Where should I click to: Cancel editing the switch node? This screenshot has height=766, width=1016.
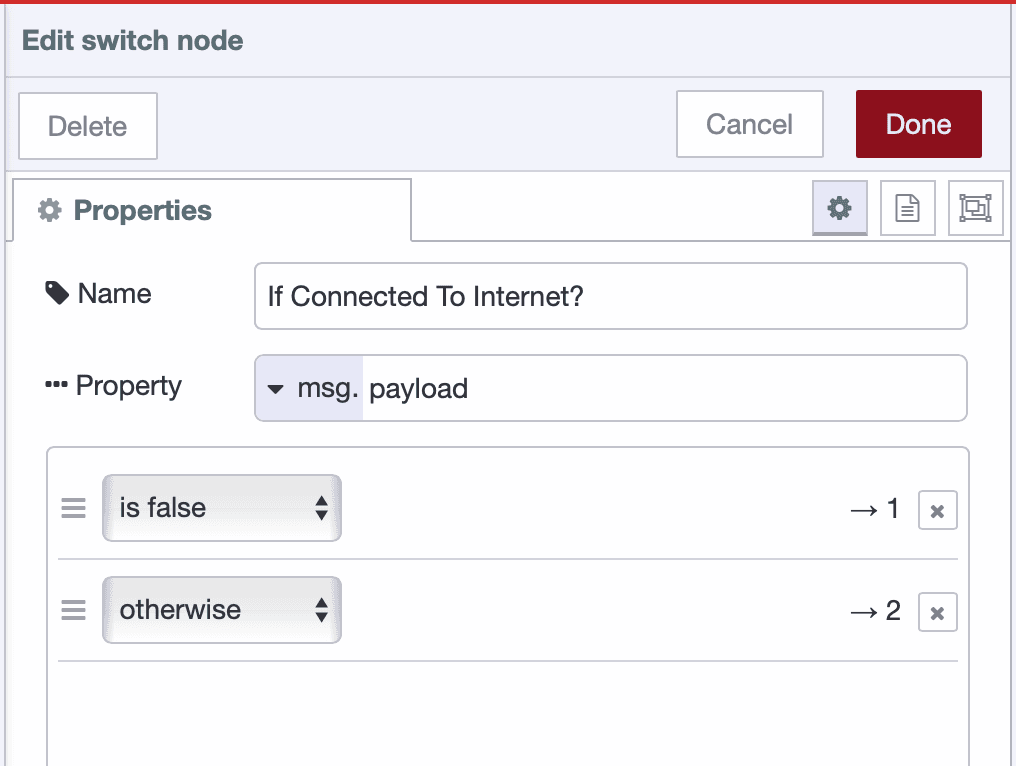pos(749,124)
